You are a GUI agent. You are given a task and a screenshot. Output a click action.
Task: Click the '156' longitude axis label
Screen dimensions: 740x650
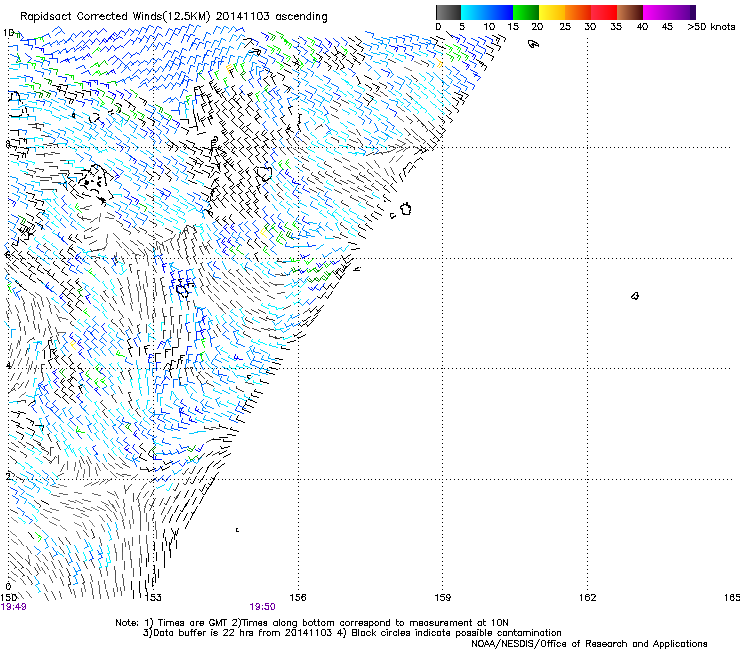click(298, 598)
